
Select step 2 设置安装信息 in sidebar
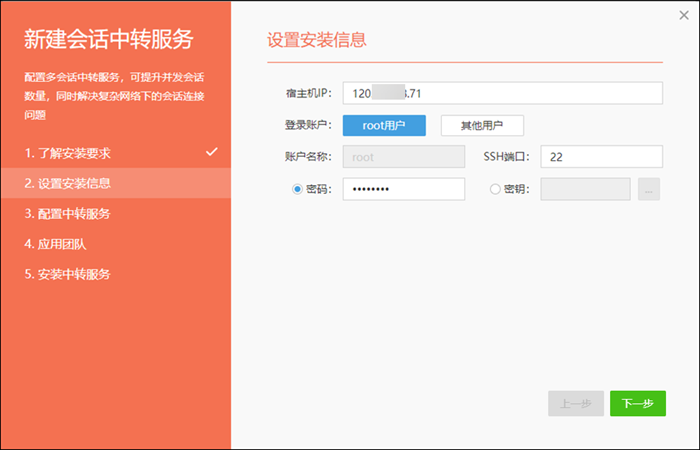point(68,183)
